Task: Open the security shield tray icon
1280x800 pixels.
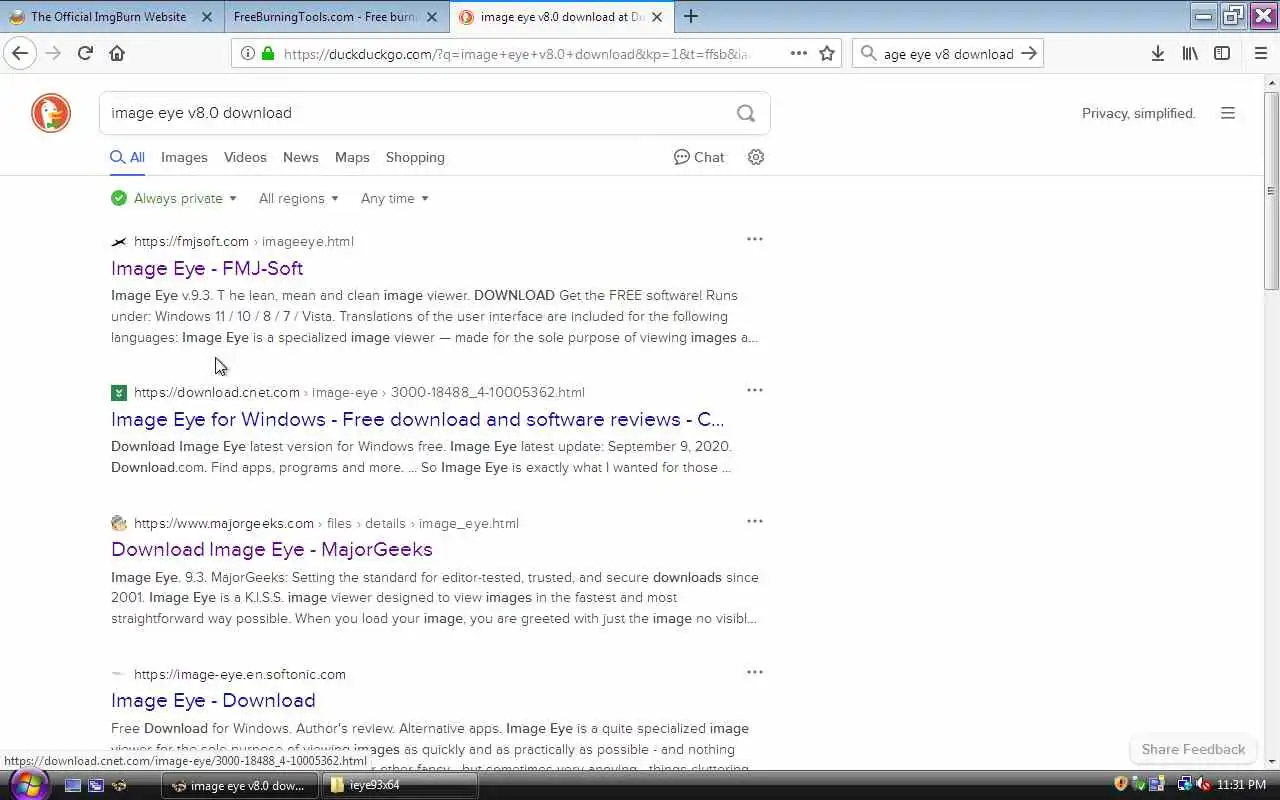Action: 1121,785
